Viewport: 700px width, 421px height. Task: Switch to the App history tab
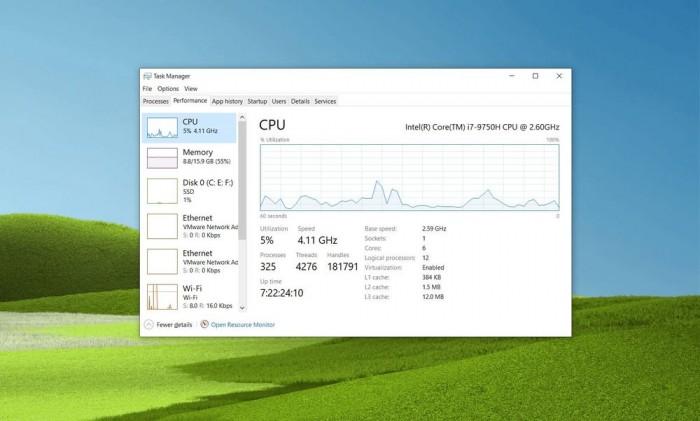pyautogui.click(x=227, y=101)
